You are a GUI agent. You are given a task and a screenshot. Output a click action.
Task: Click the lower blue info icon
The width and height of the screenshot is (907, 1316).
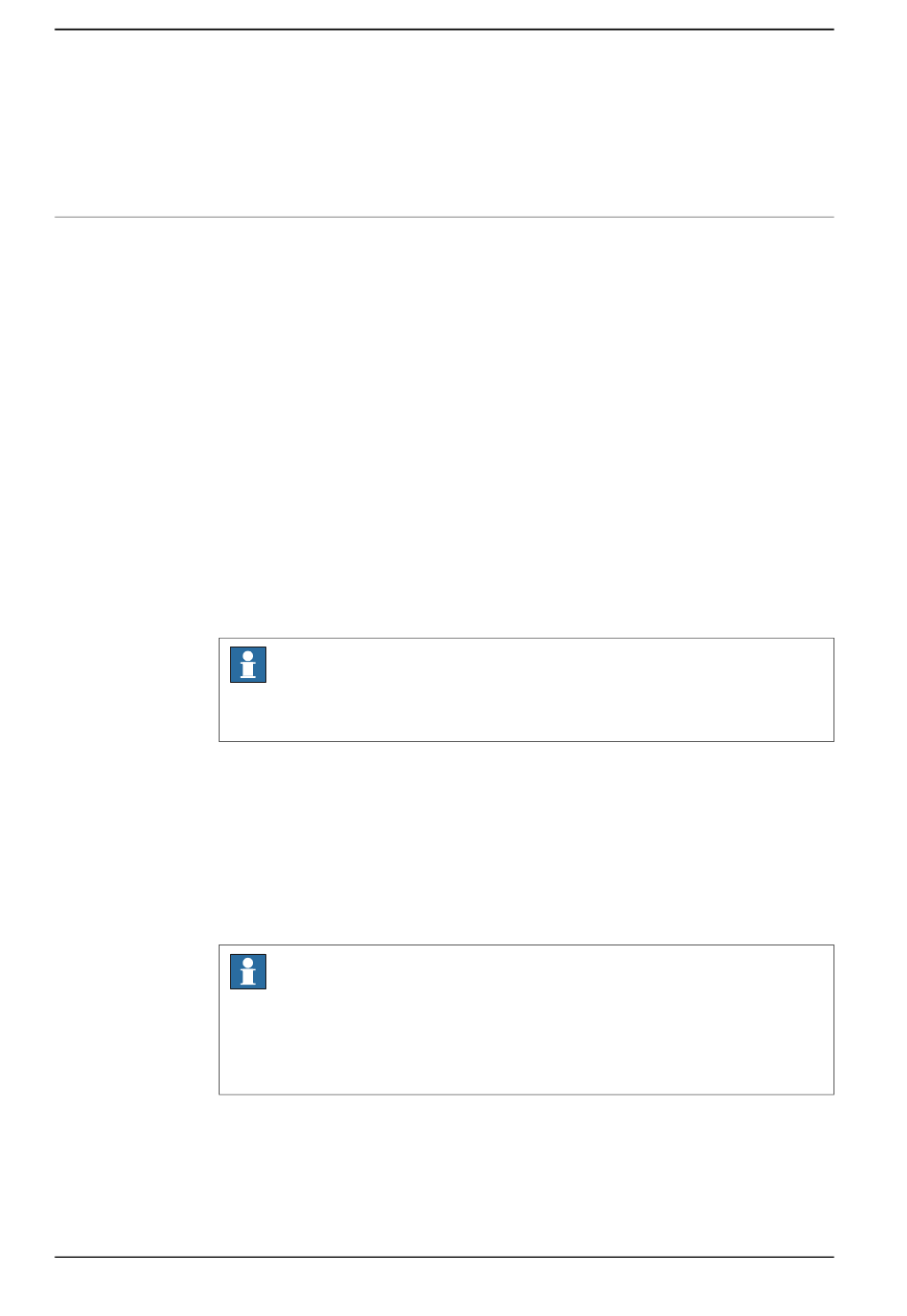point(248,972)
